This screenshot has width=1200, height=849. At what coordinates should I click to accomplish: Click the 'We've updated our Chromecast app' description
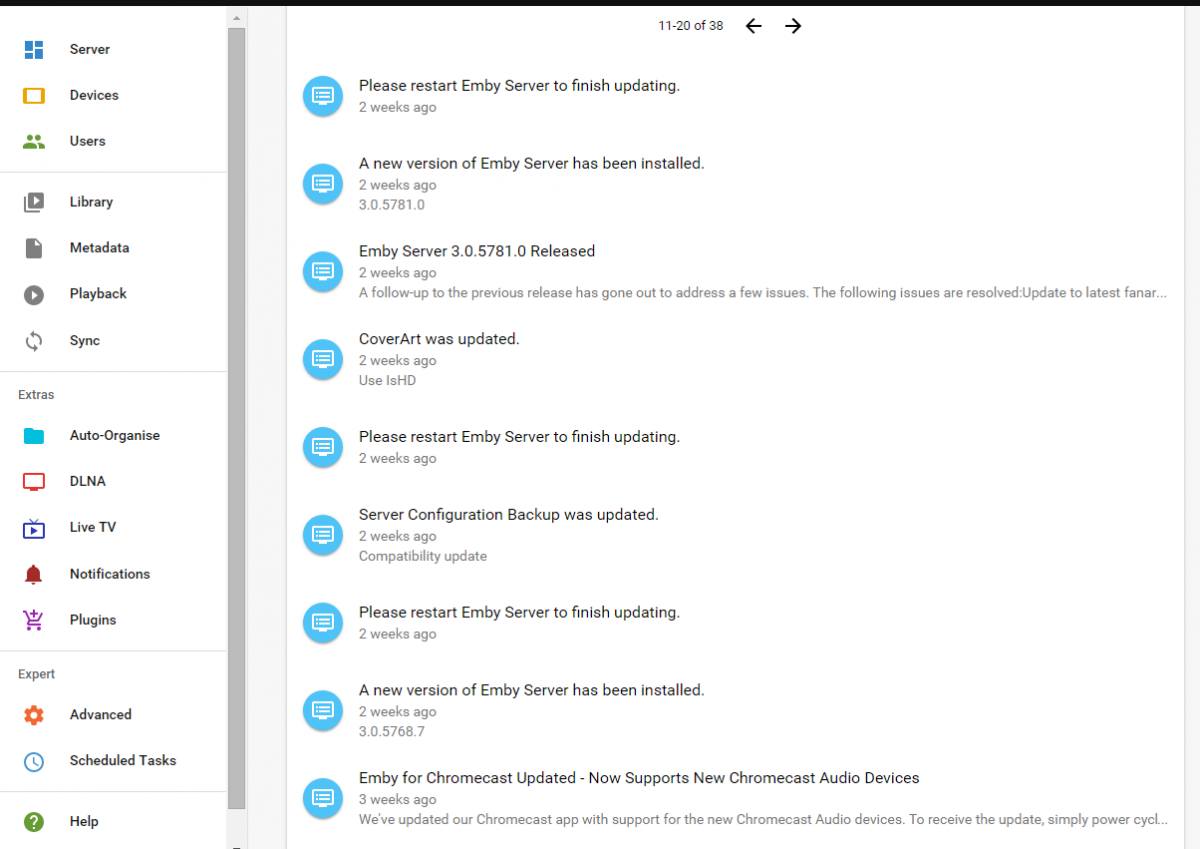[x=763, y=820]
